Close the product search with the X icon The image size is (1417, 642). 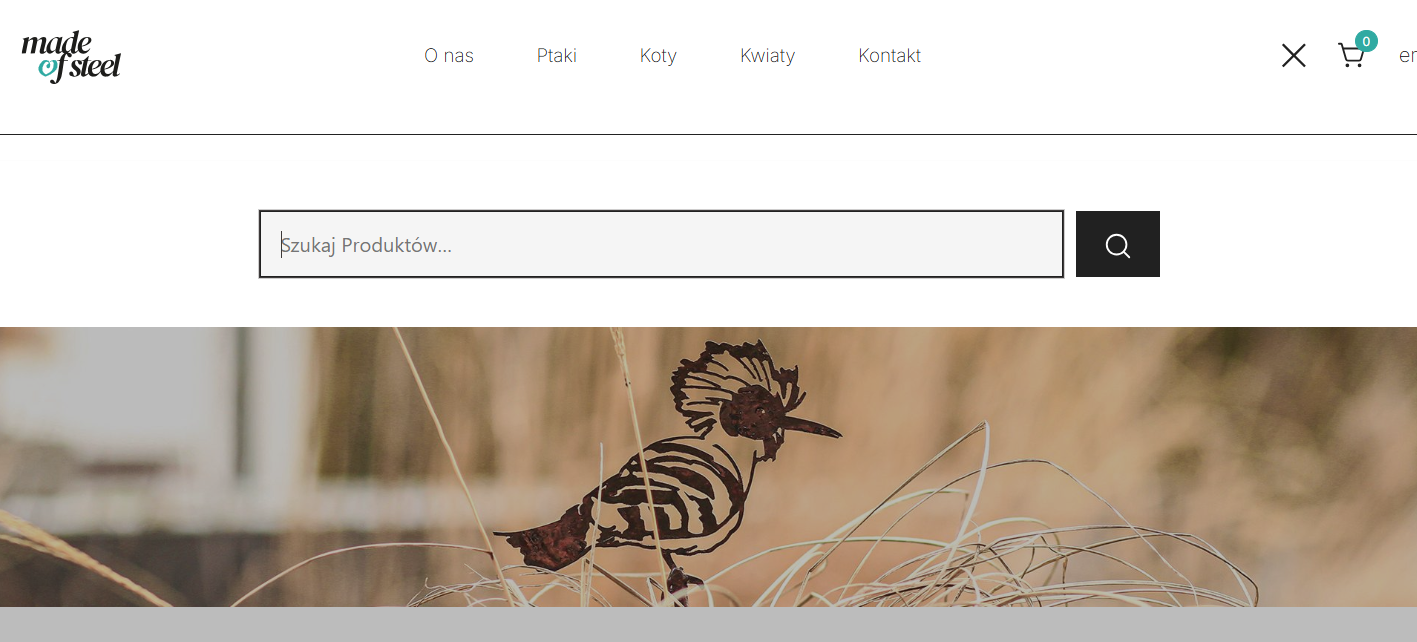pyautogui.click(x=1293, y=55)
